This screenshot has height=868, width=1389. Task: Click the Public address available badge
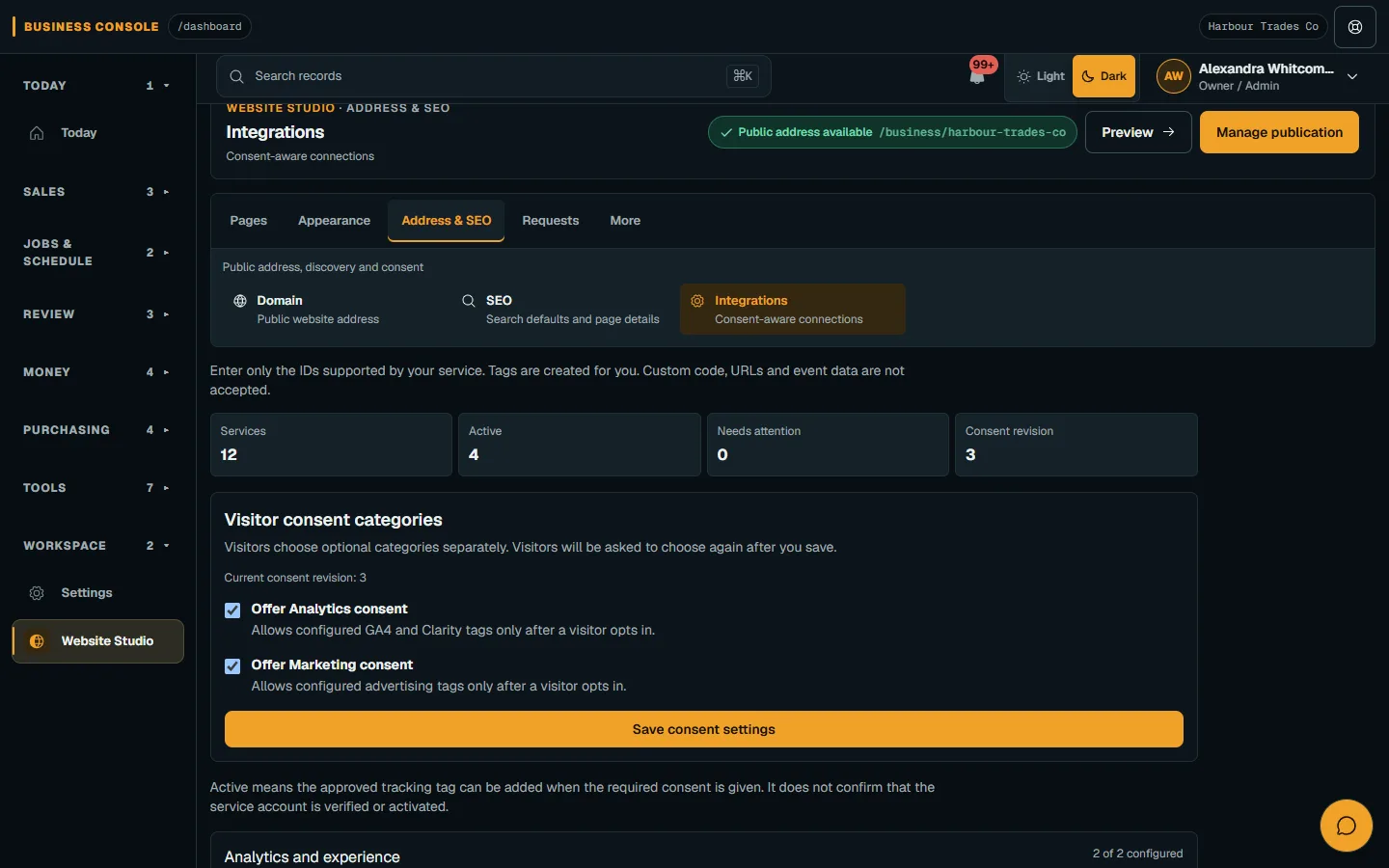[x=892, y=132]
